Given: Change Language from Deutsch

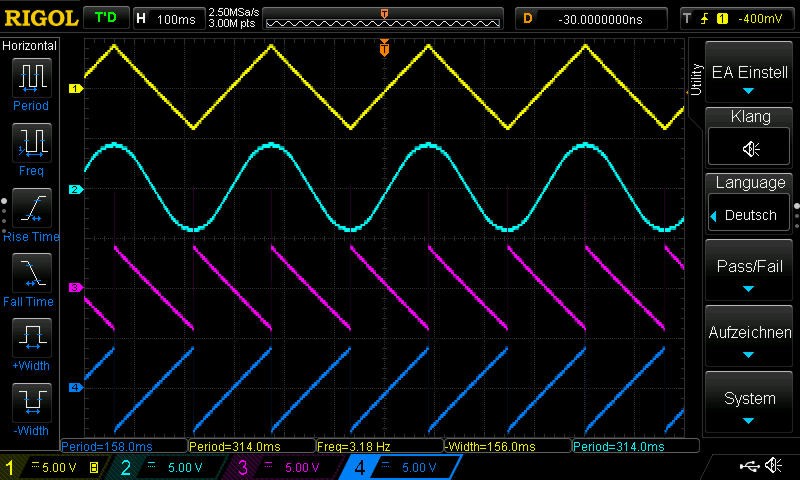Looking at the screenshot, I should tap(750, 214).
